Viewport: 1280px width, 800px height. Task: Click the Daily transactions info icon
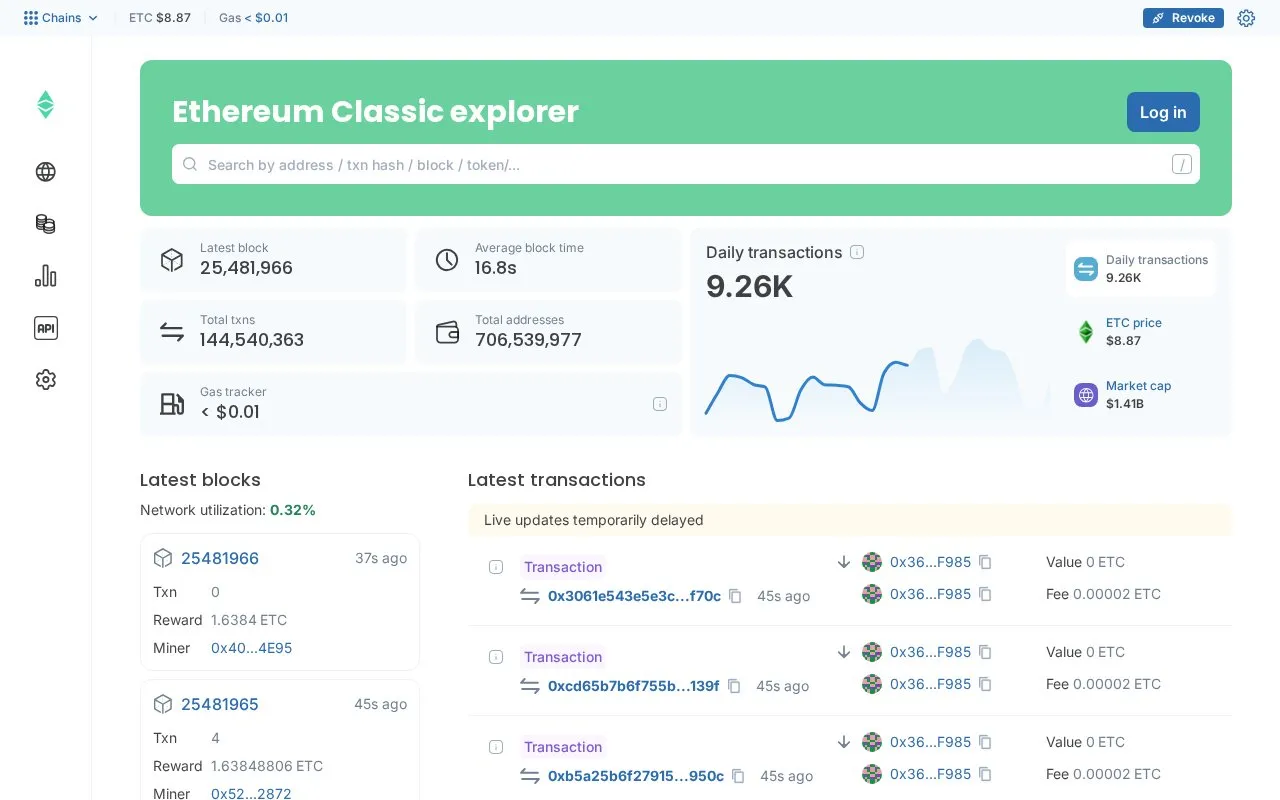pyautogui.click(x=857, y=252)
